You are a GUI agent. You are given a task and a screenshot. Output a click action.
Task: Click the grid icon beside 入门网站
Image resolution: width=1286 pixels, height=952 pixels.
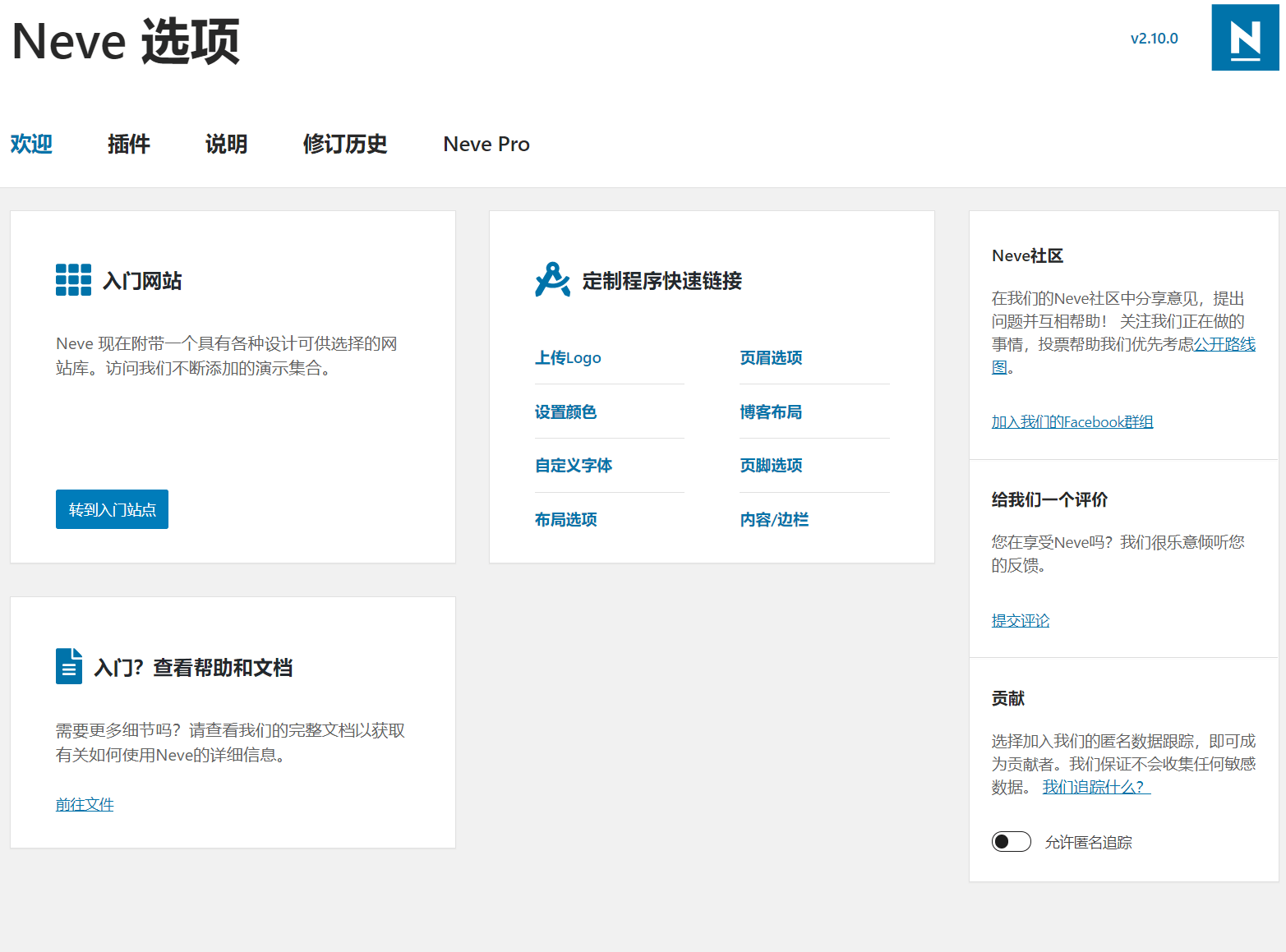[x=73, y=280]
